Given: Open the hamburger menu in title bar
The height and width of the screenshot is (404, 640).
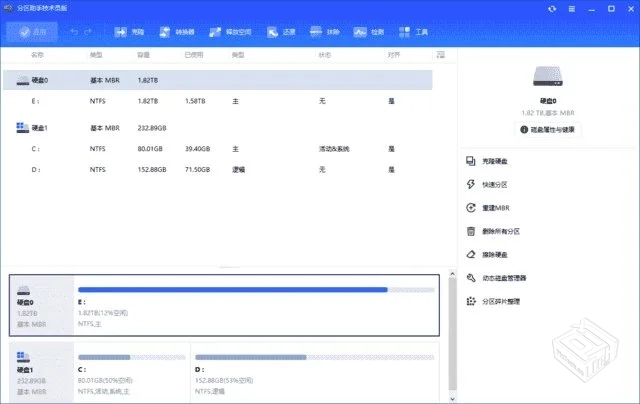Looking at the screenshot, I should 572,9.
